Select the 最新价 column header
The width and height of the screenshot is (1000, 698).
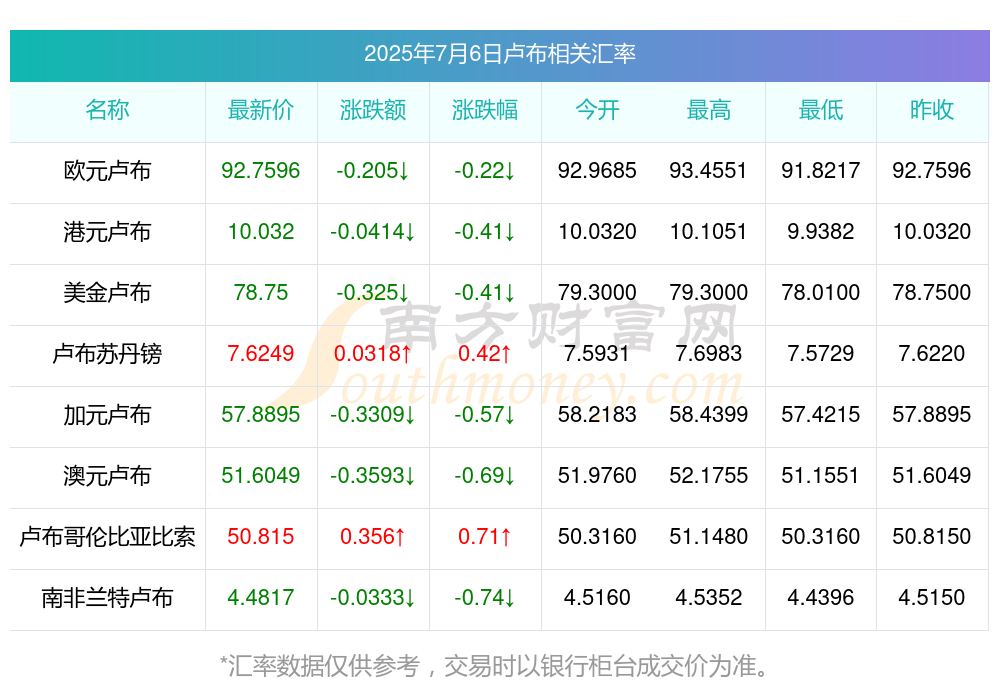click(261, 110)
